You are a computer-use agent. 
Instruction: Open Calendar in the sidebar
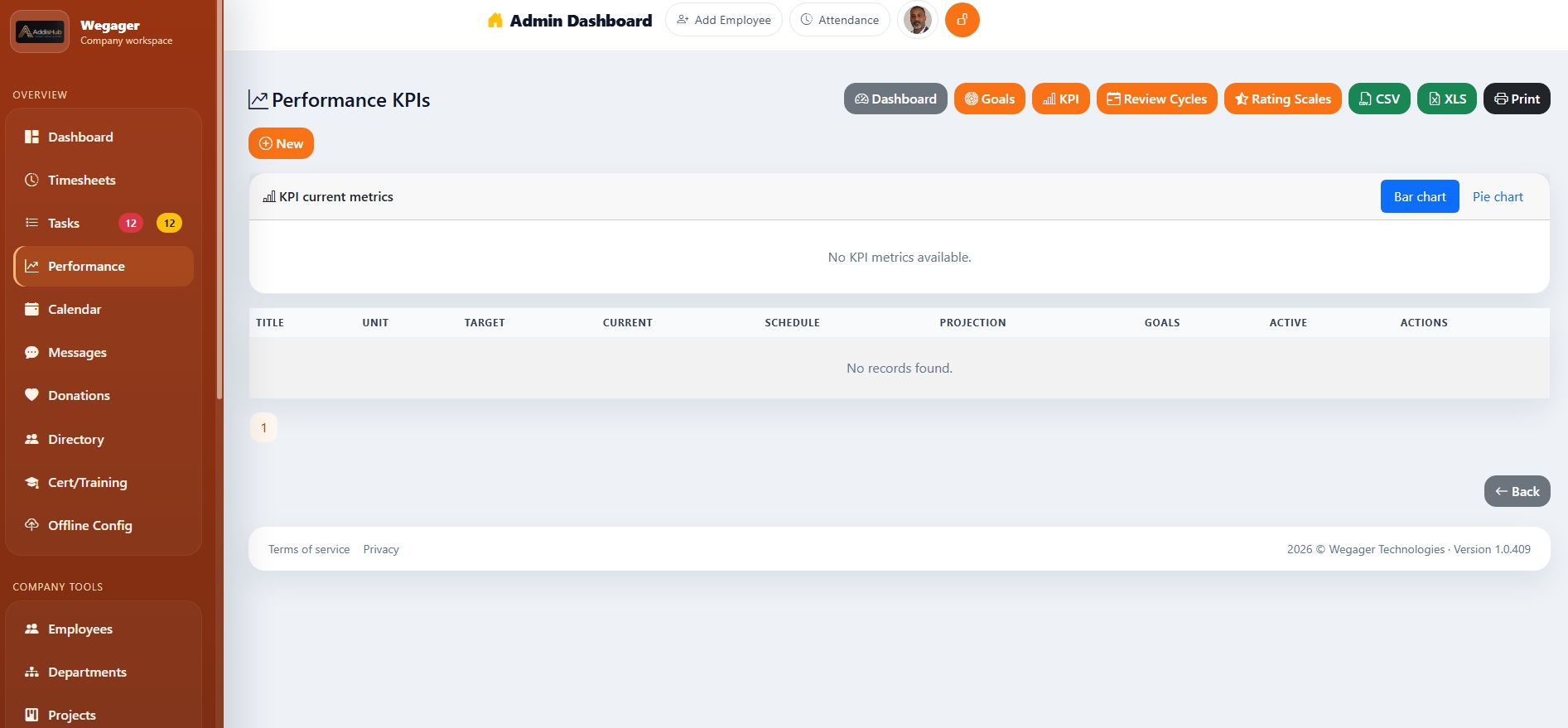click(104, 309)
